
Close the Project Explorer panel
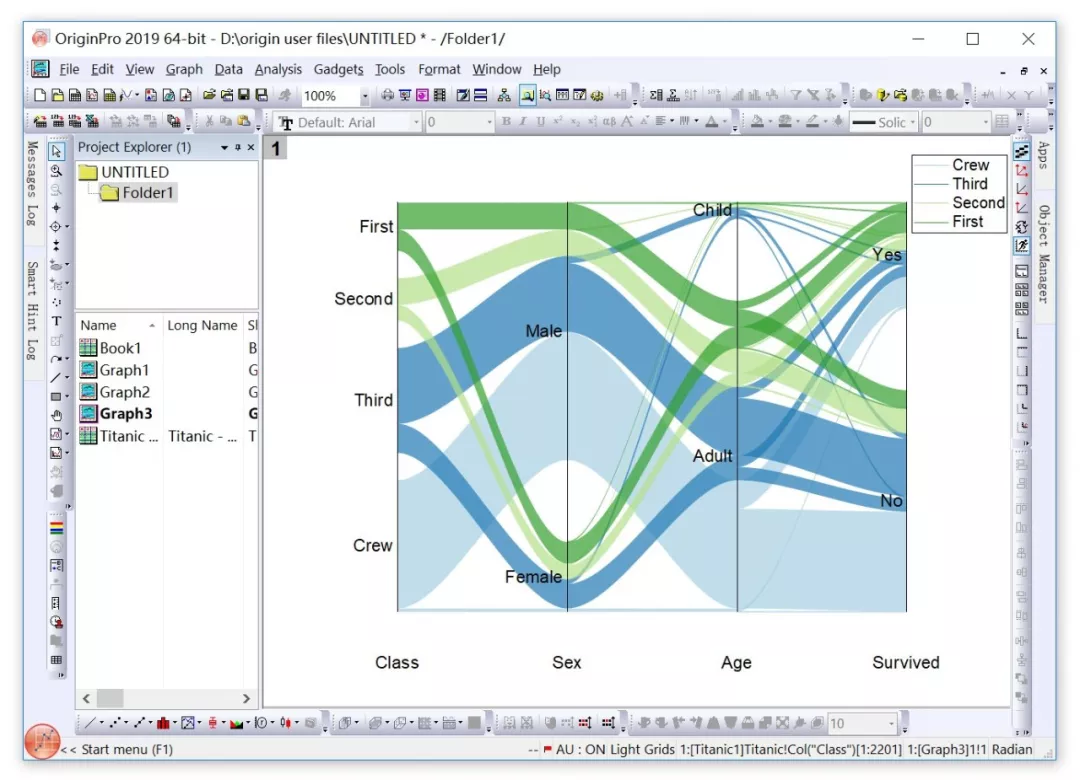(x=251, y=147)
